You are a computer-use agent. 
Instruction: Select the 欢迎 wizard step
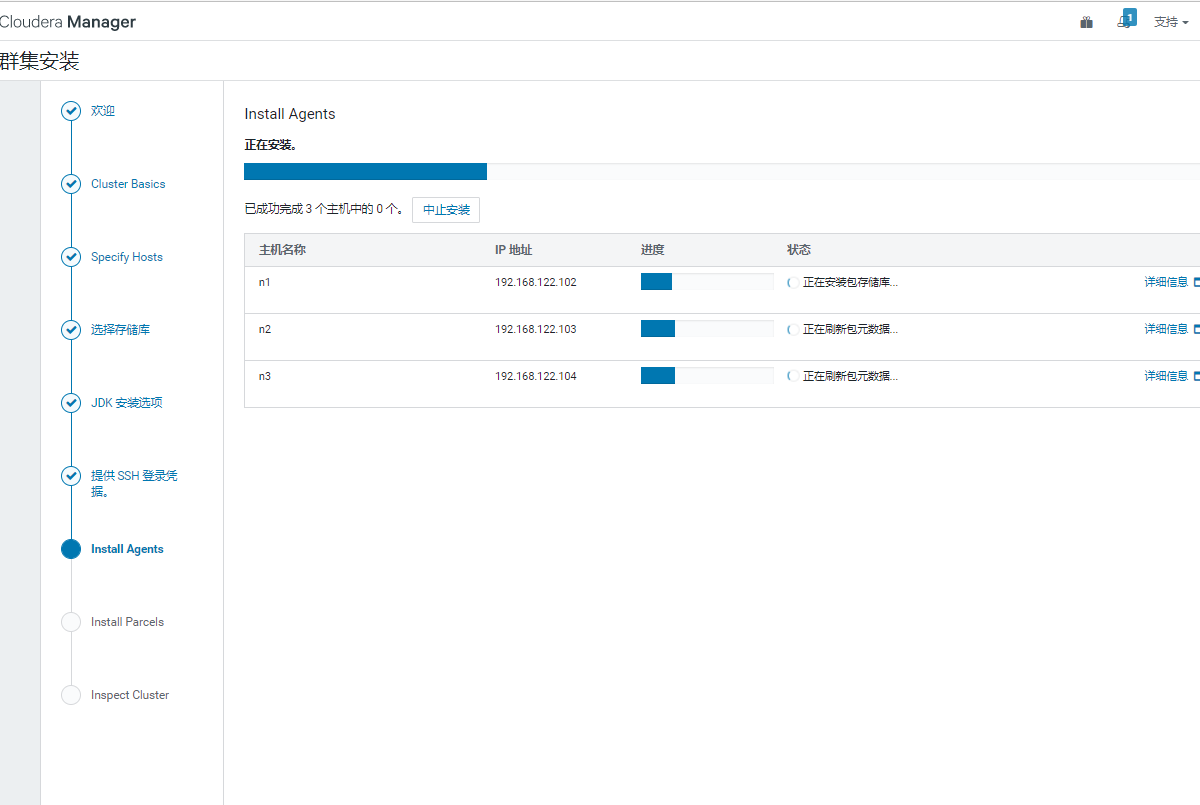point(103,111)
